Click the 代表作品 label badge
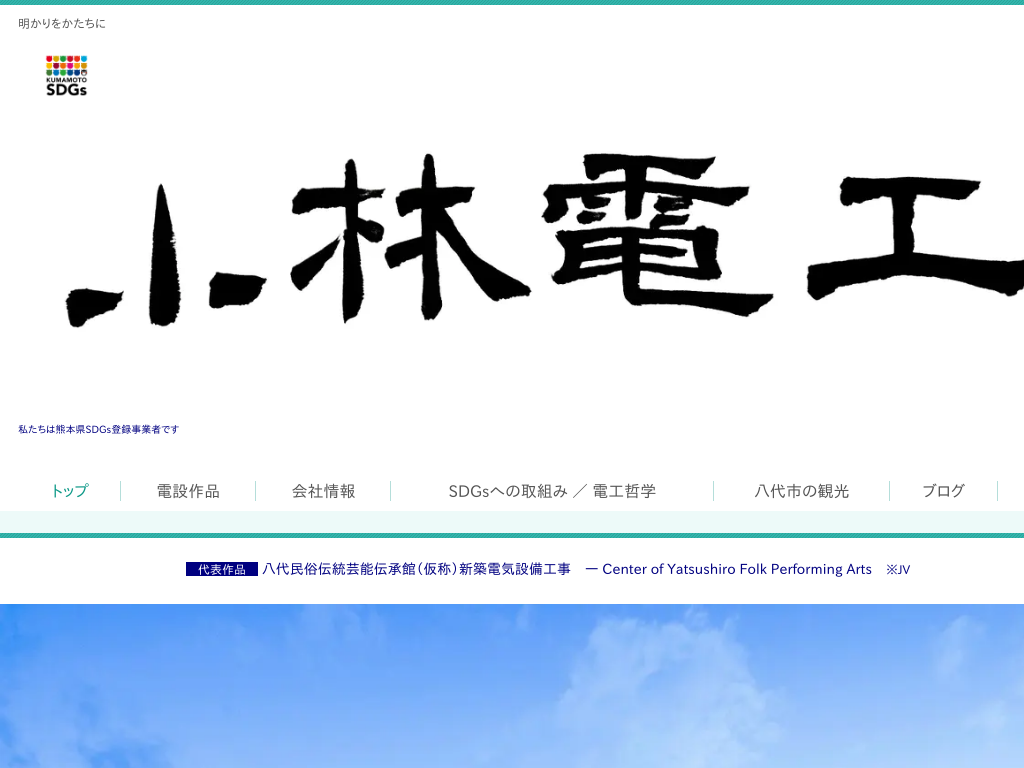 click(222, 569)
